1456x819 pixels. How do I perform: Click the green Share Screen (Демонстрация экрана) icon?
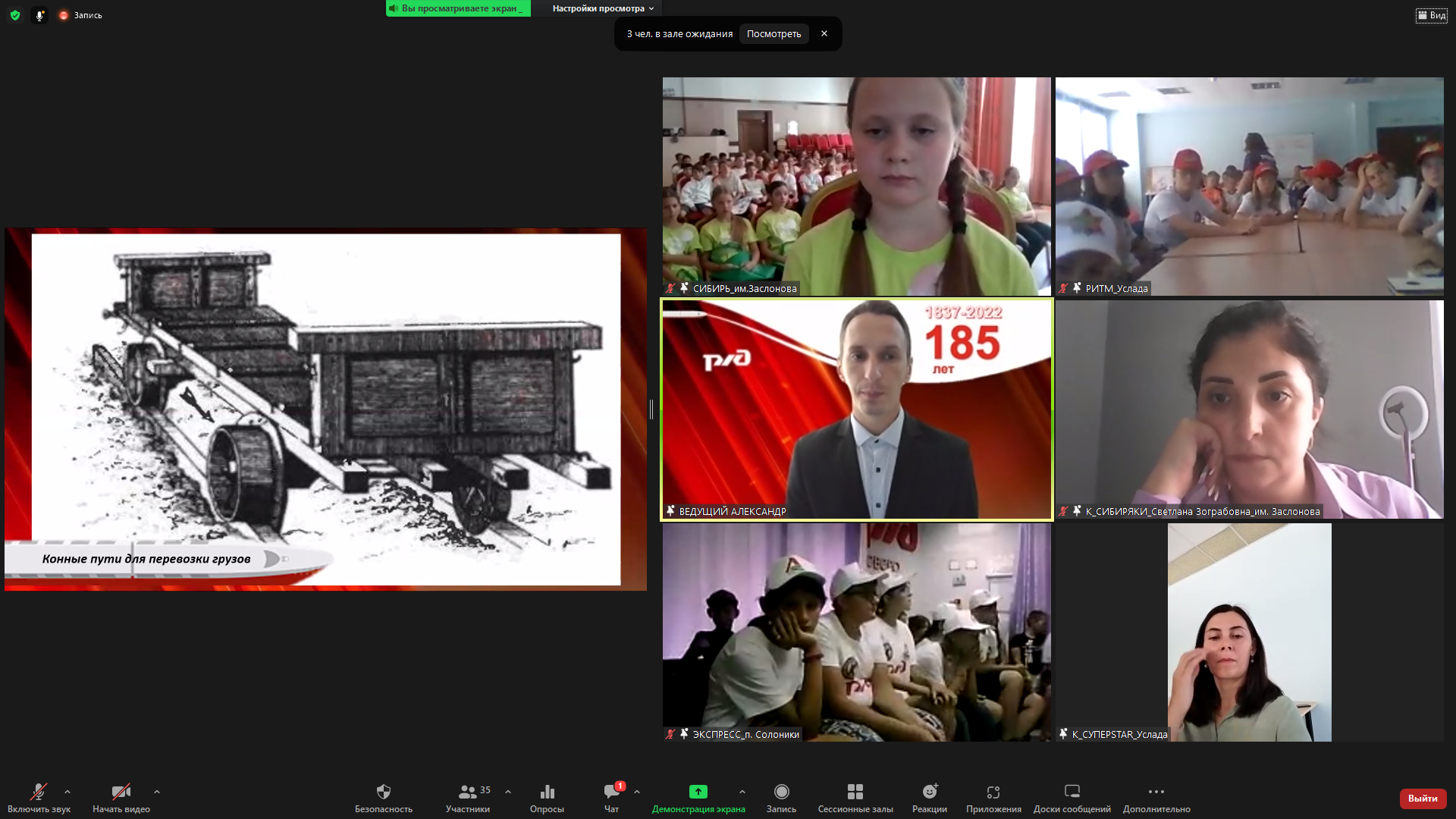(698, 792)
